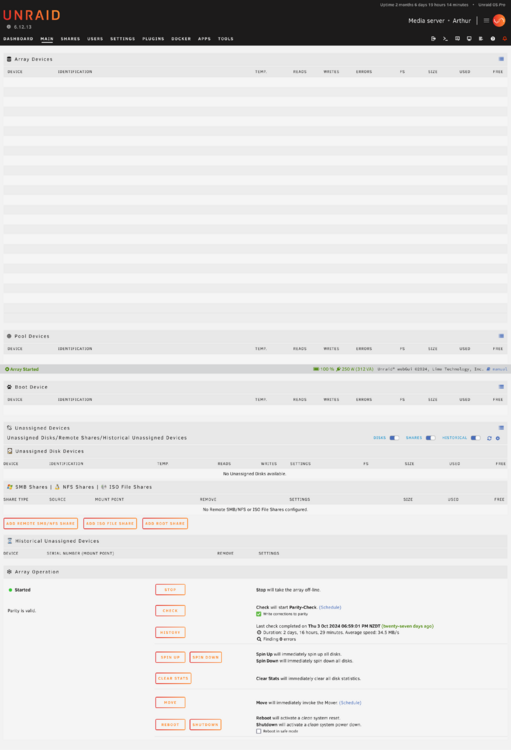Click the Unassigned Devices section icon
This screenshot has height=750, width=511.
9,428
